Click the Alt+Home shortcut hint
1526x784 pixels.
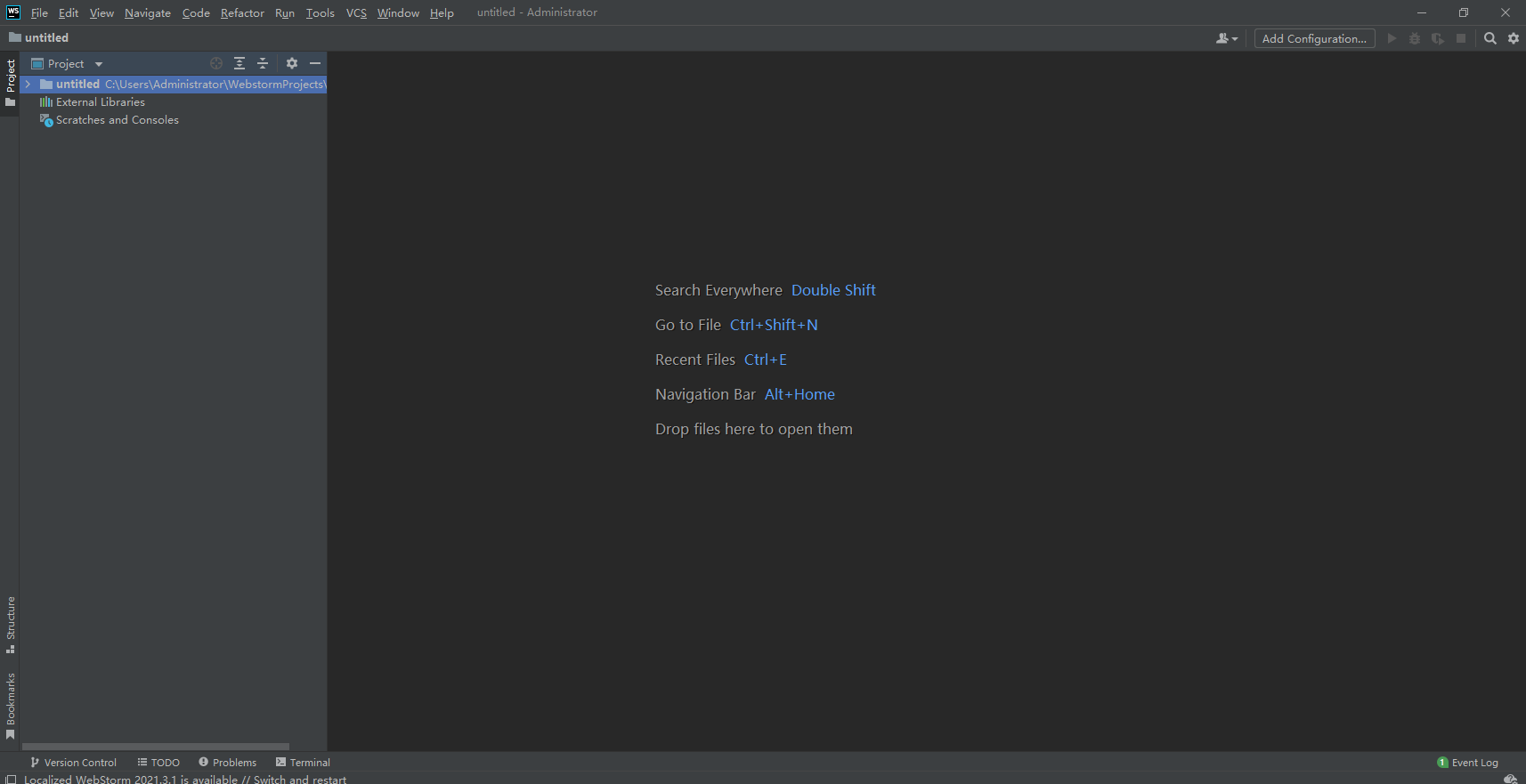800,394
